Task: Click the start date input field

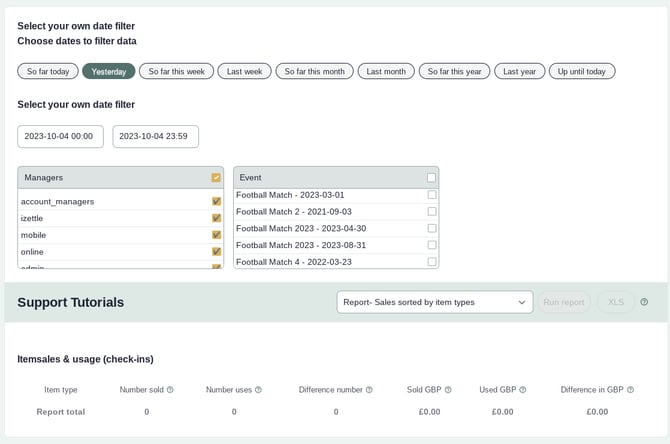Action: point(59,136)
